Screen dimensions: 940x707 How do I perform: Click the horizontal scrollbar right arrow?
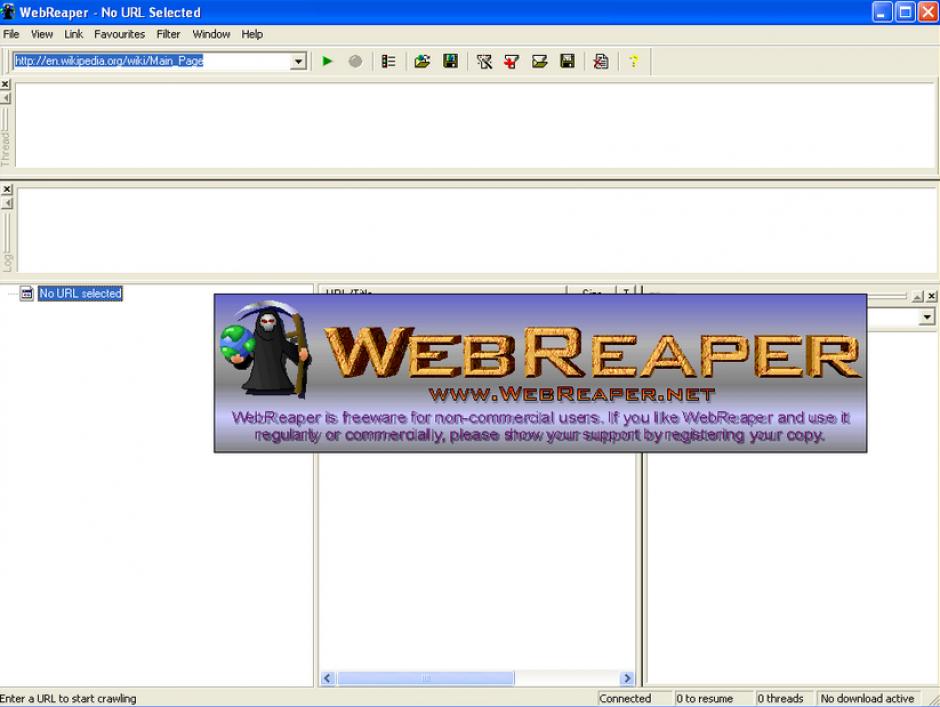627,678
